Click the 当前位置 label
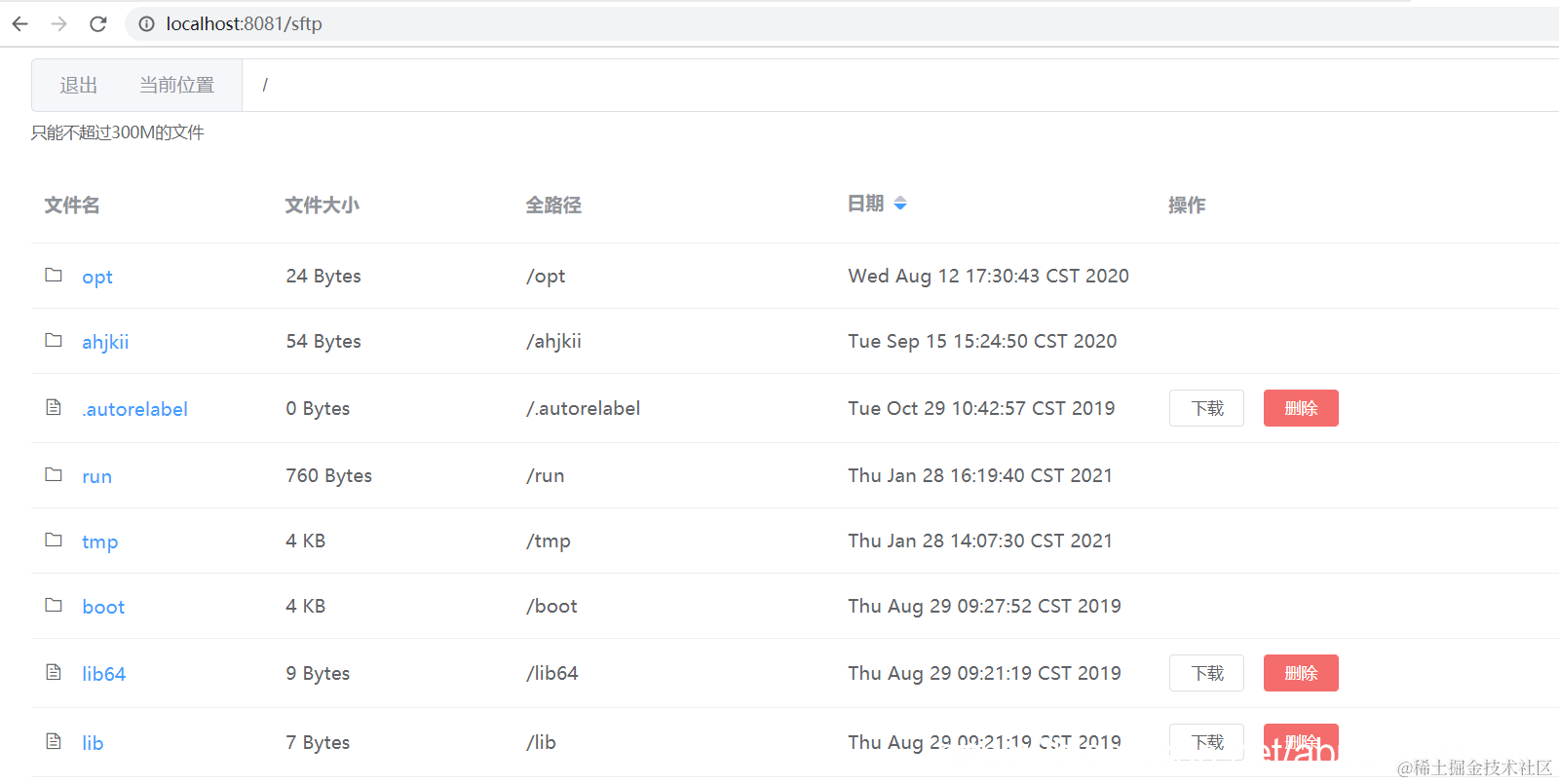 pos(176,86)
